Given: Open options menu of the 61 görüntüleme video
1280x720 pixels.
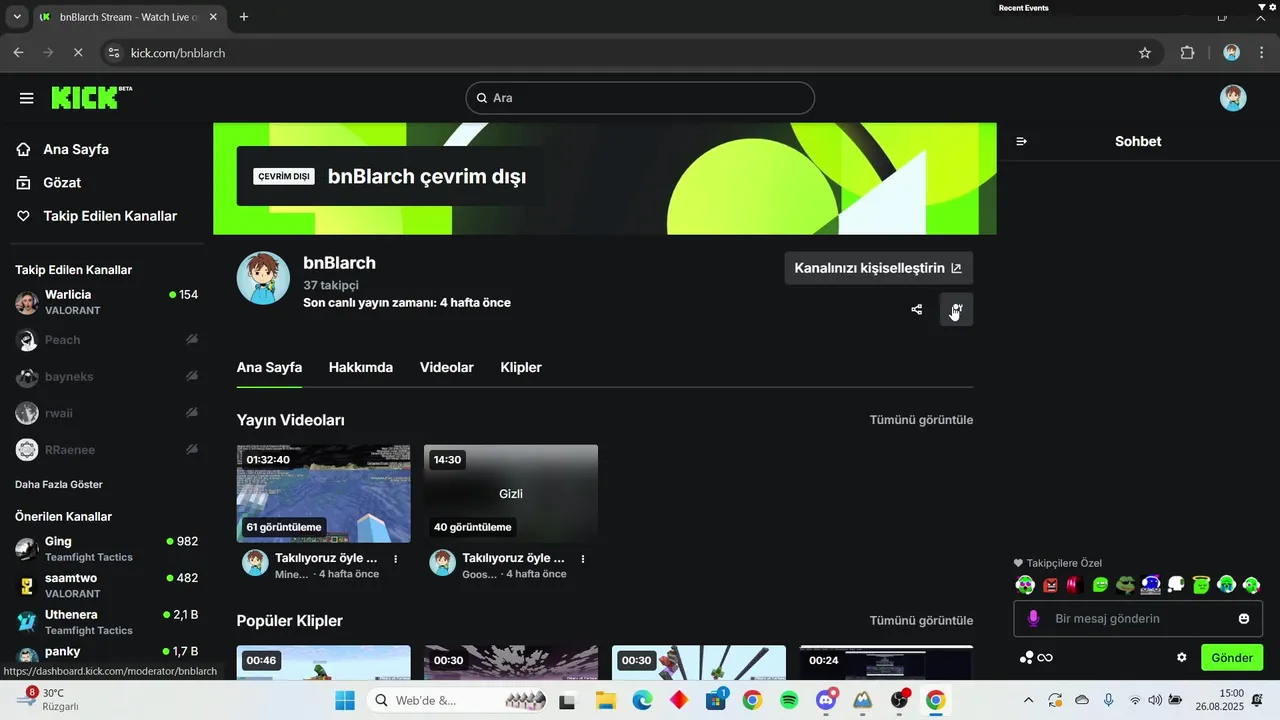Looking at the screenshot, I should coord(396,559).
